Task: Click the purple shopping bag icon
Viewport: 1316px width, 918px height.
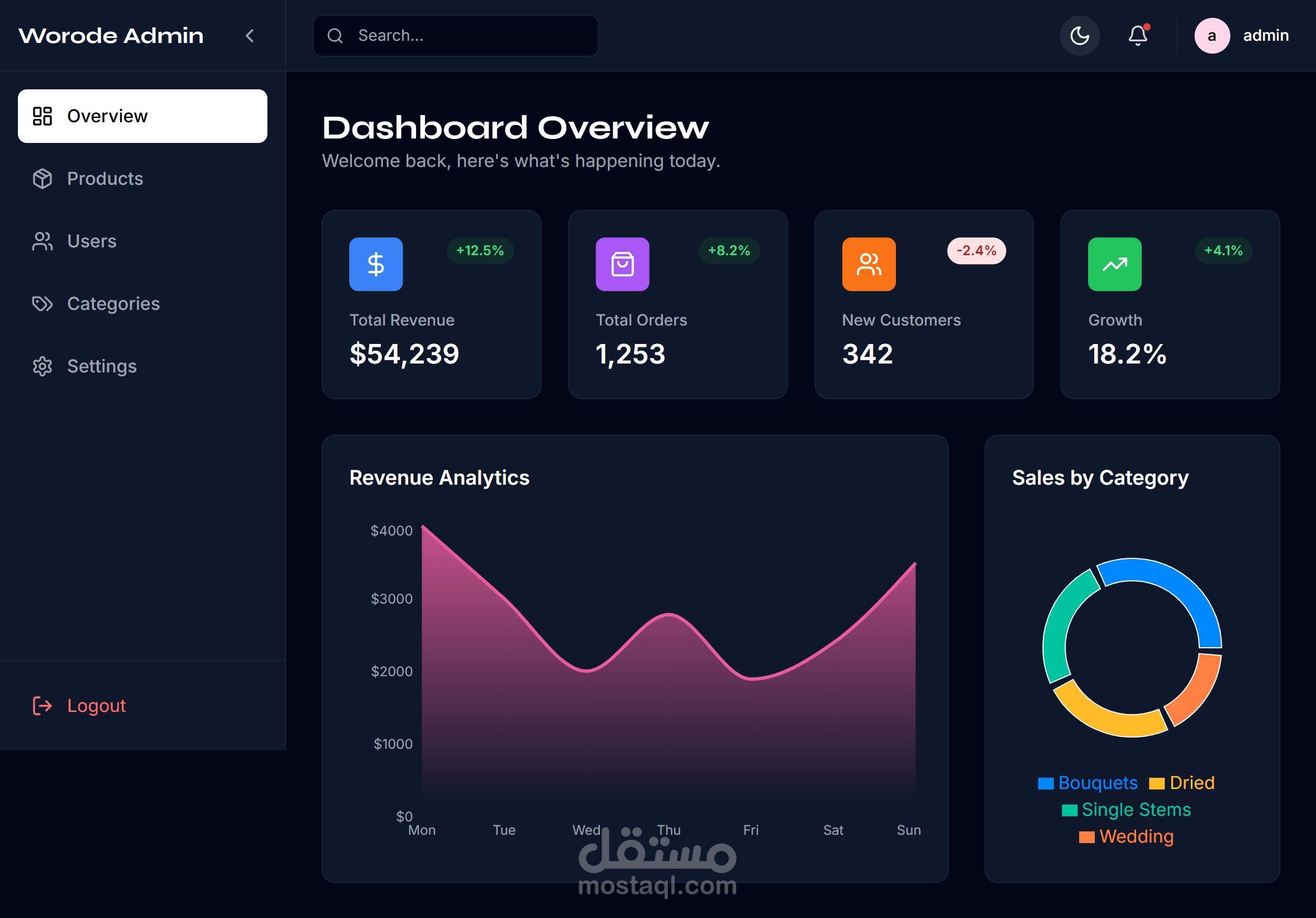Action: click(x=622, y=264)
